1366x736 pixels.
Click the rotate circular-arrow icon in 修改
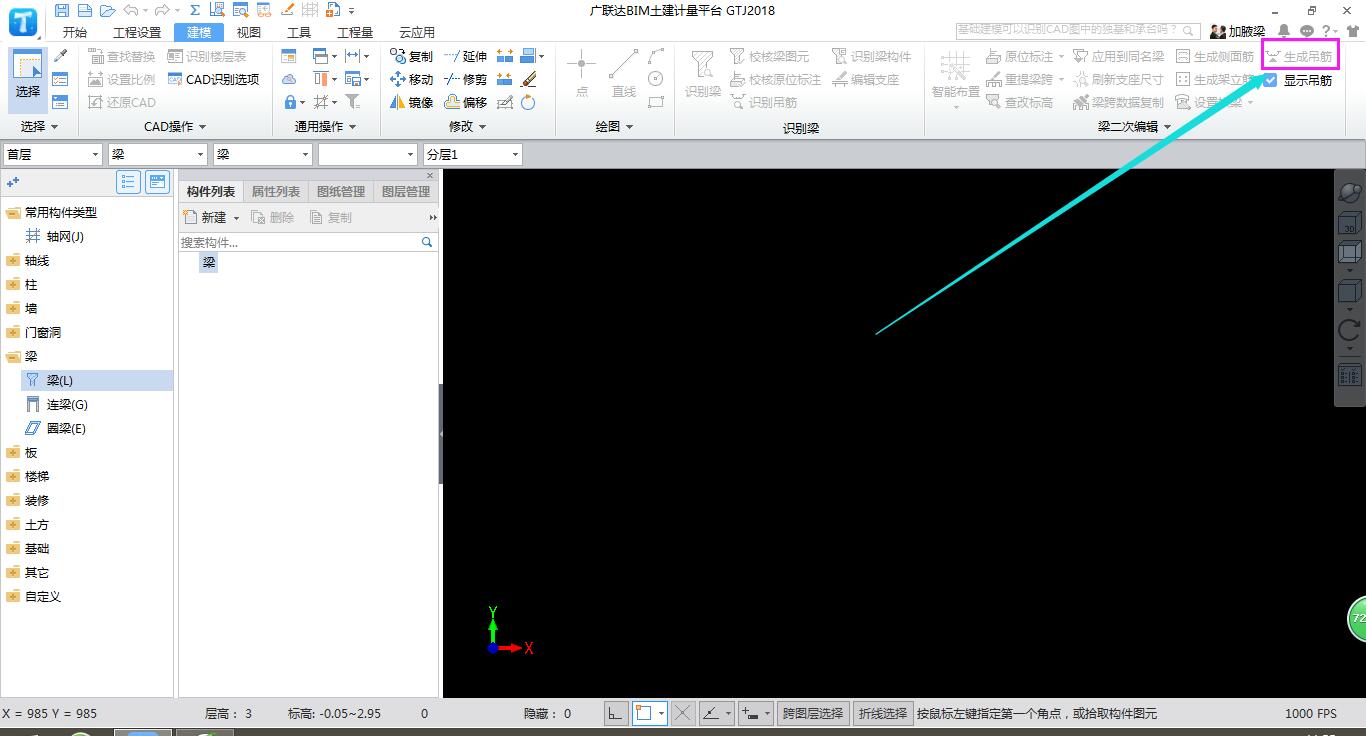(x=529, y=102)
